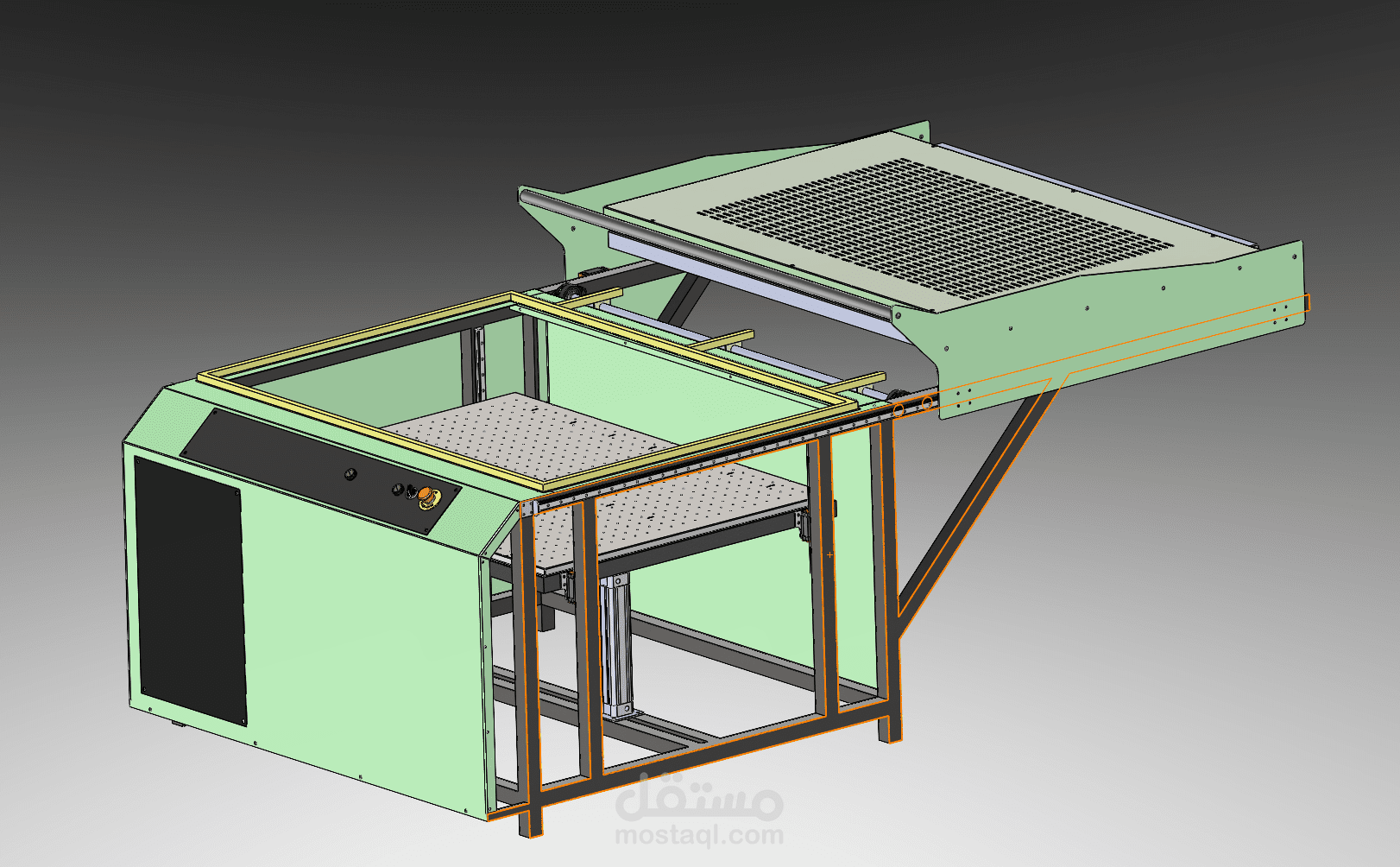
Task: Select the black side panel on green enclosure
Action: (190, 592)
